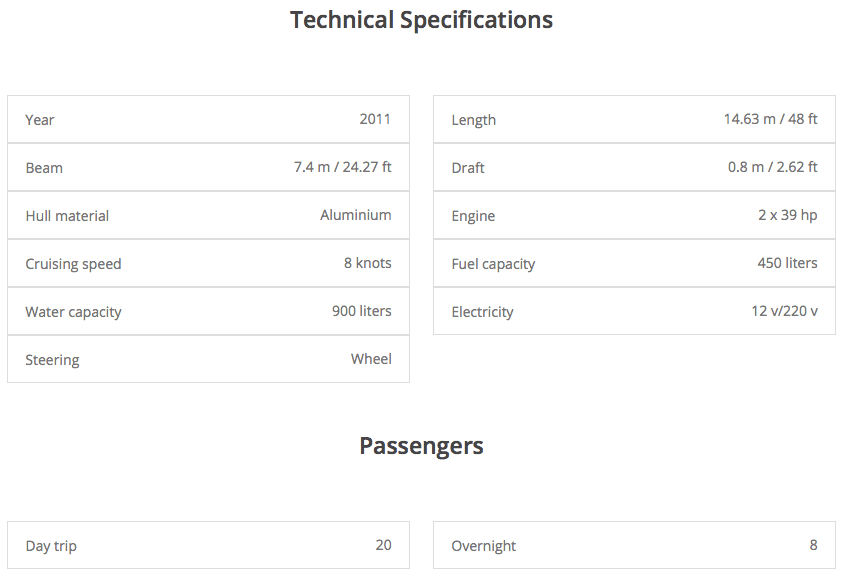
Task: Click the Steering label
Action: pyautogui.click(x=52, y=360)
